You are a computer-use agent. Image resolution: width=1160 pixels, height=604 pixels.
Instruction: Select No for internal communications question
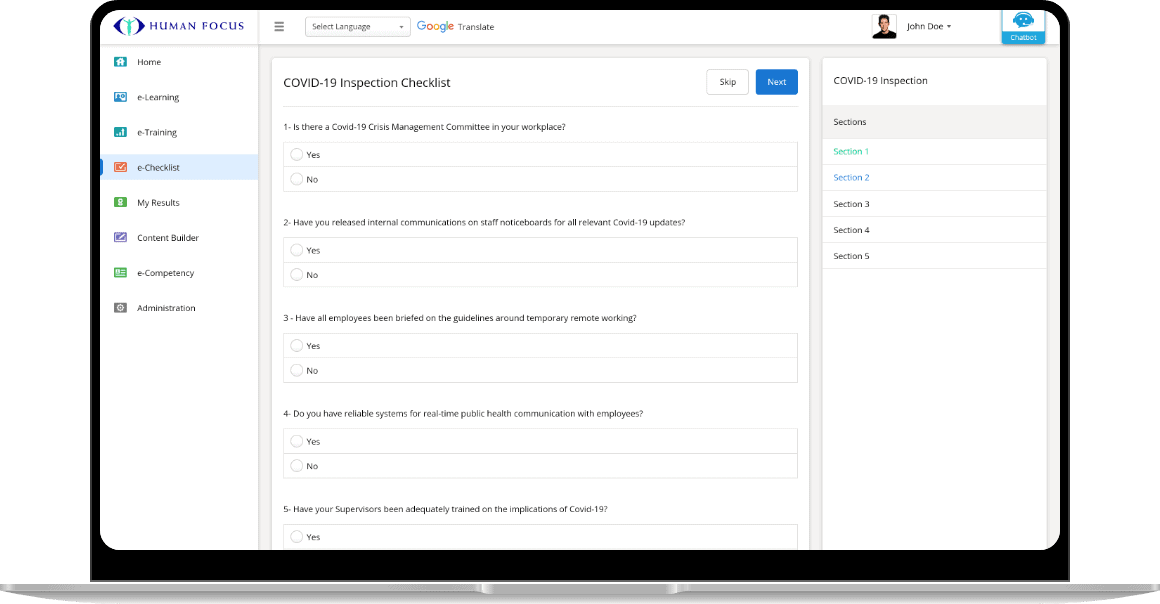[296, 275]
